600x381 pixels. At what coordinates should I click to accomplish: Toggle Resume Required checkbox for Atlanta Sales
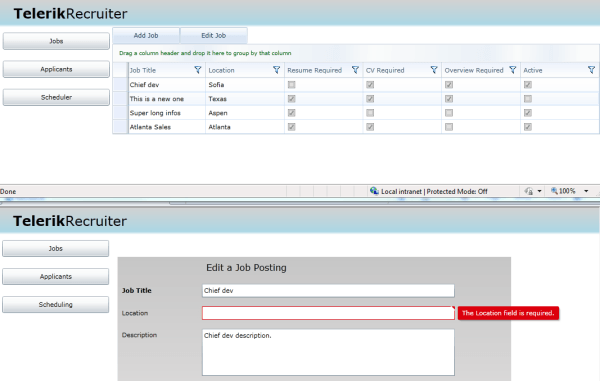tap(292, 127)
